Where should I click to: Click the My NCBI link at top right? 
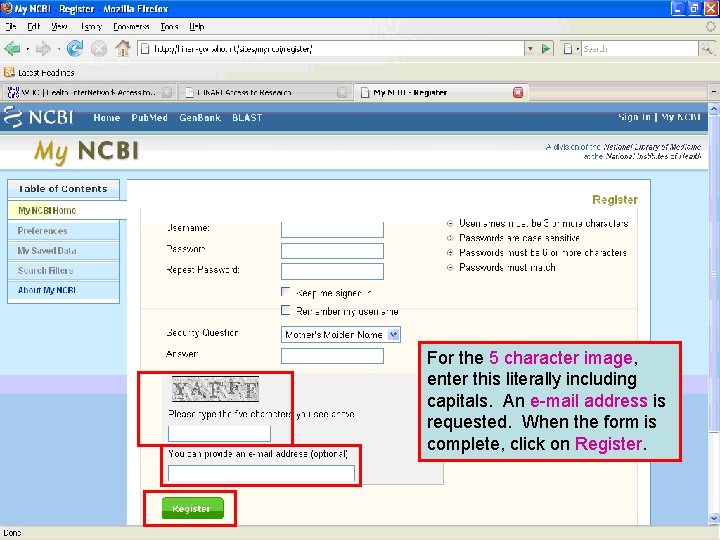(x=681, y=117)
